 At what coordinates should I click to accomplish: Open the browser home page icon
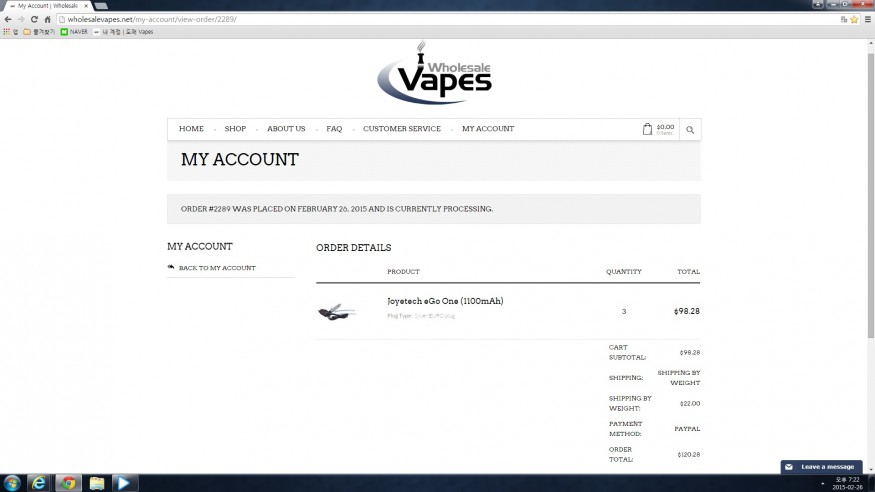[47, 19]
